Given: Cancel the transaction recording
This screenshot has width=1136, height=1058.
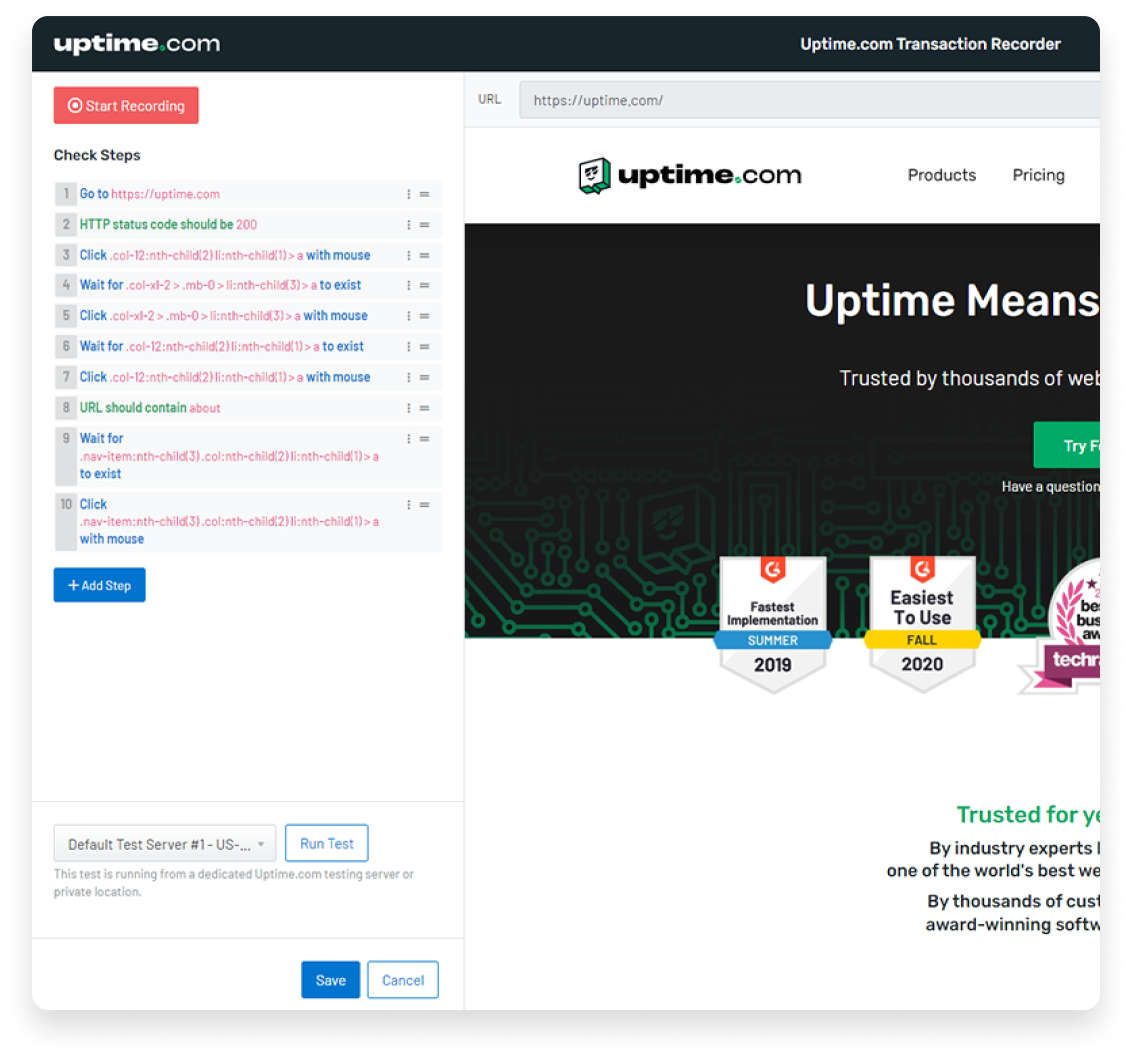Looking at the screenshot, I should tap(403, 980).
